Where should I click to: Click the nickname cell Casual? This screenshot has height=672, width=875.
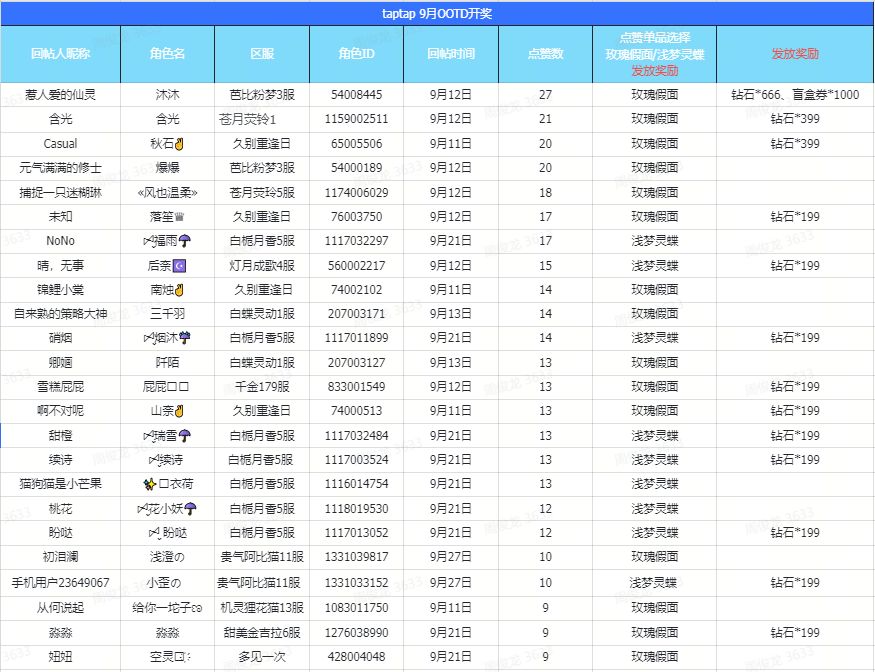[x=60, y=143]
